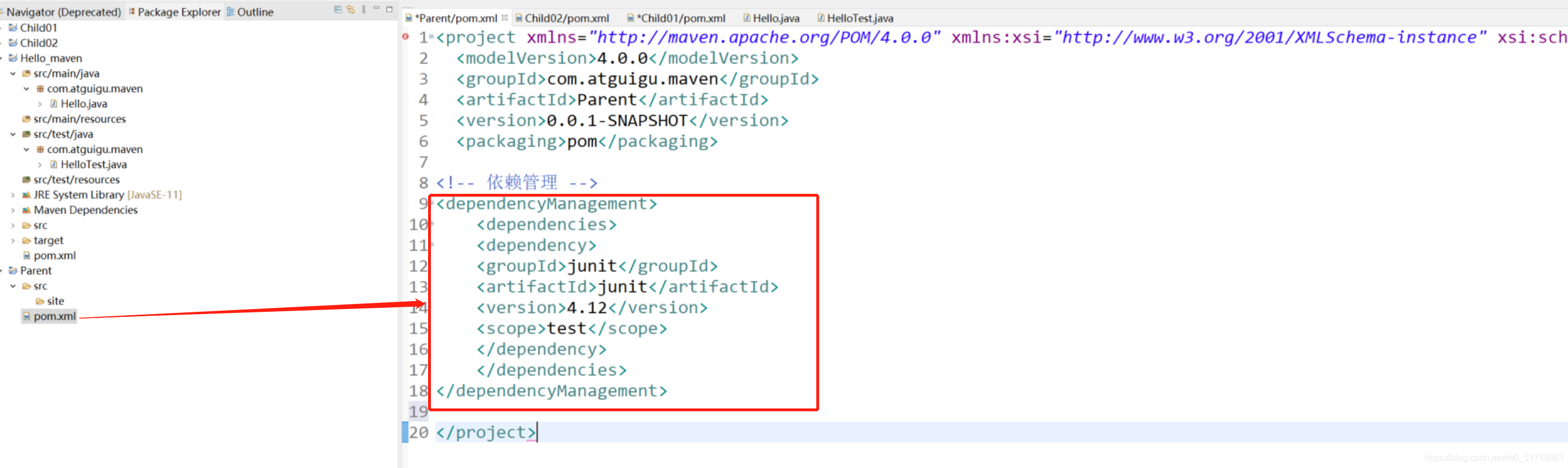Select site folder under Parent

click(56, 301)
